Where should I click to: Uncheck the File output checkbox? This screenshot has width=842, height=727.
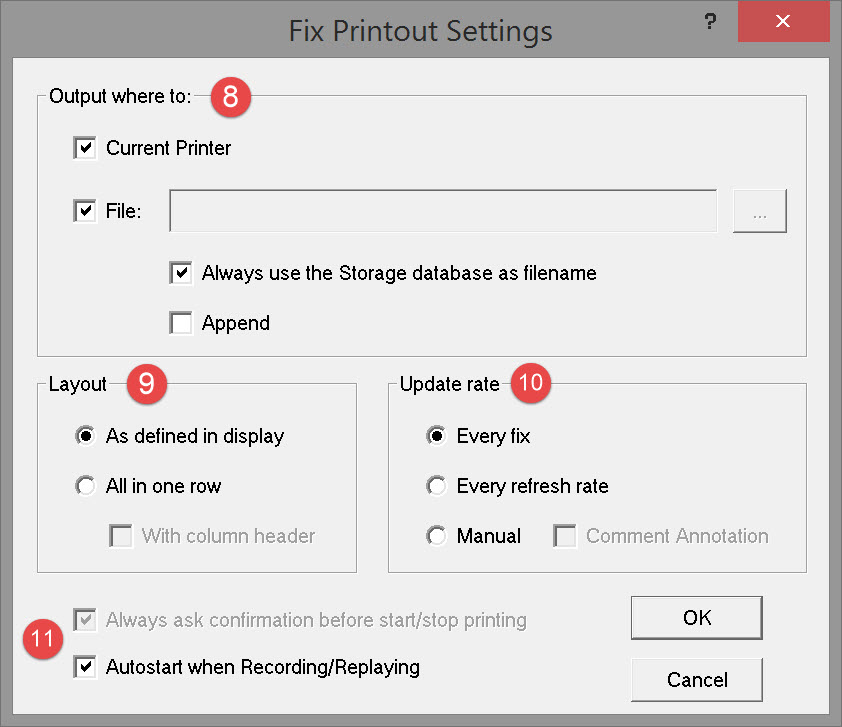click(x=85, y=211)
